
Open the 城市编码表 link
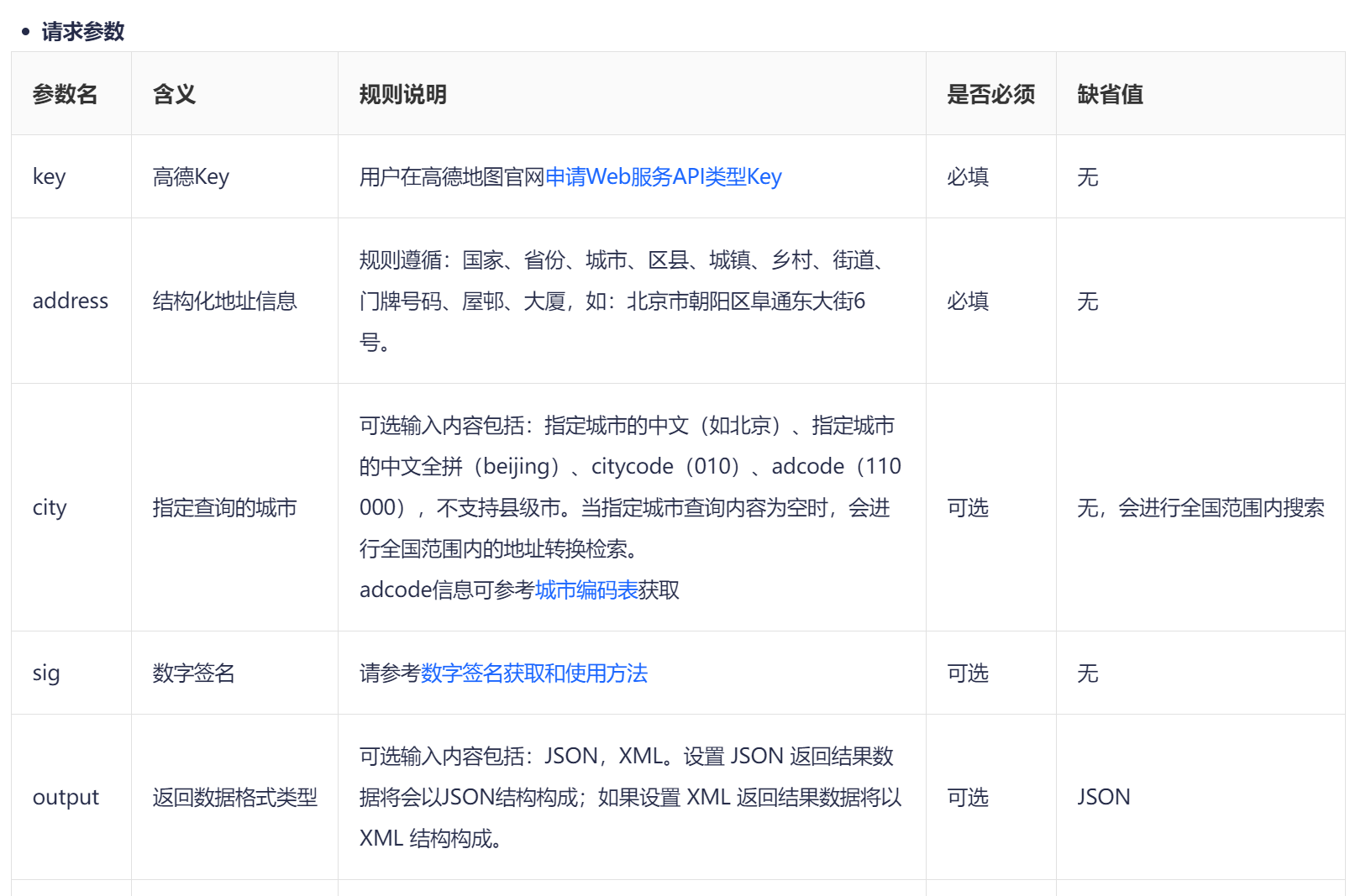[x=586, y=590]
